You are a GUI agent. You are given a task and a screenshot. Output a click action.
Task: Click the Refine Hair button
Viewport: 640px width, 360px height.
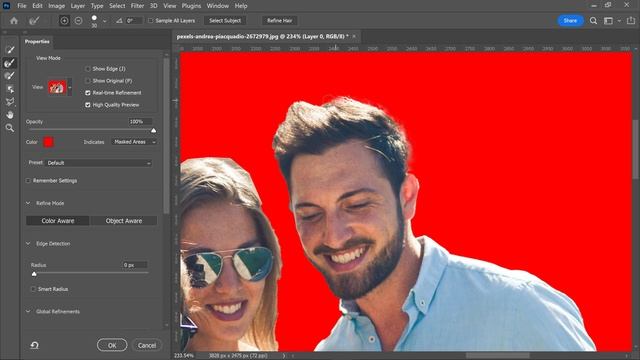(x=280, y=20)
